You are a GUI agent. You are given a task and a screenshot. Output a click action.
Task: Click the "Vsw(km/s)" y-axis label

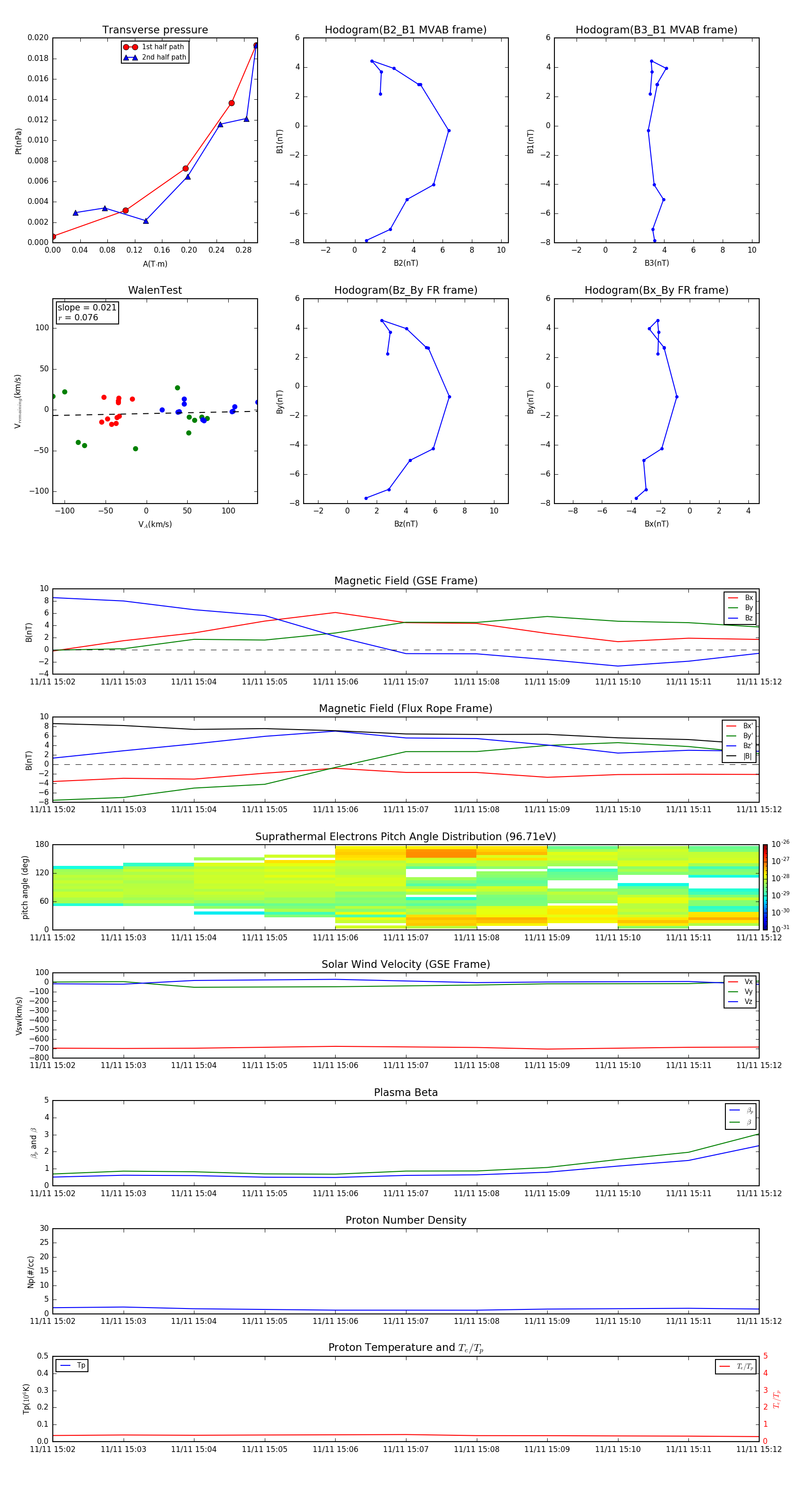(x=18, y=1015)
